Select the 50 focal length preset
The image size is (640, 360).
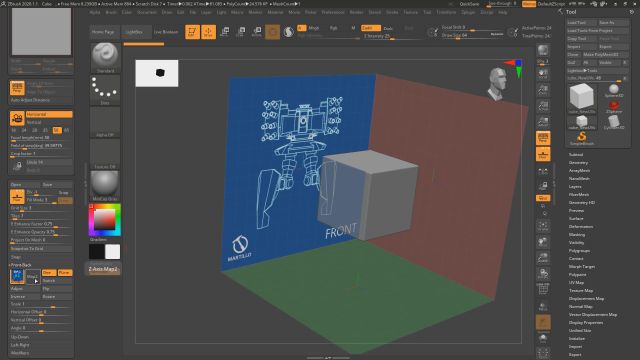click(56, 130)
